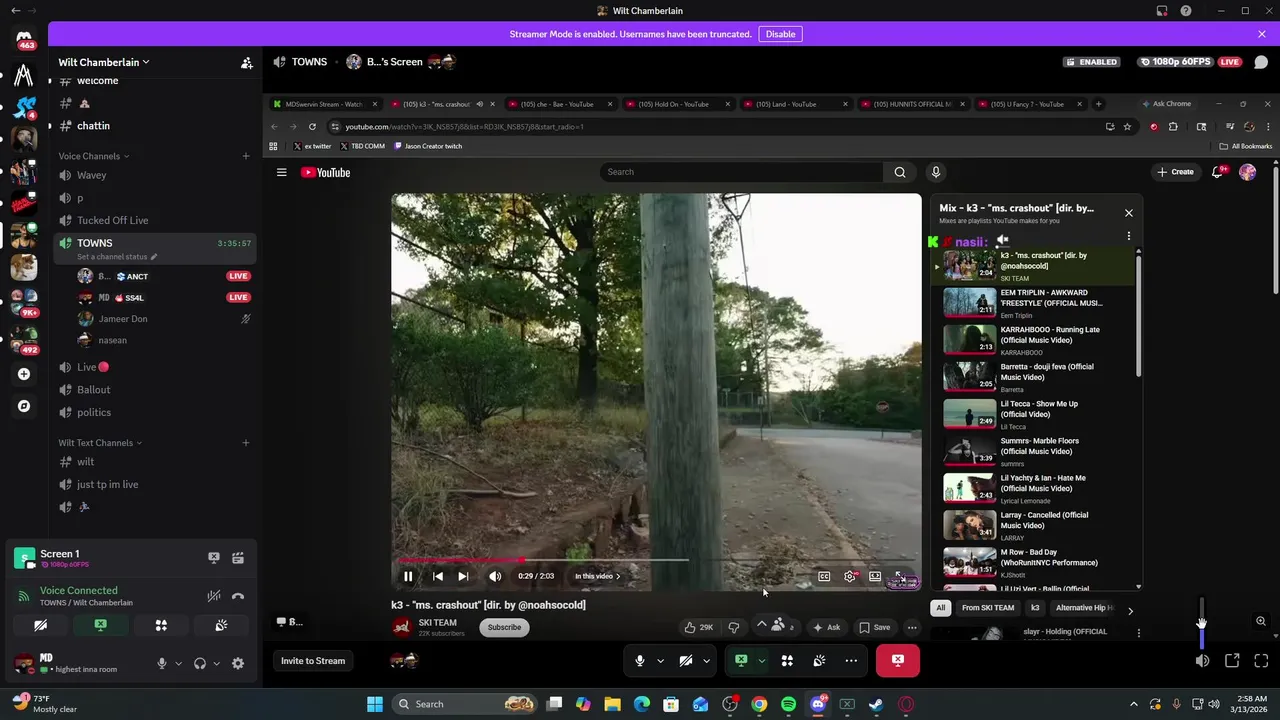This screenshot has width=1280, height=720.
Task: Mute microphone in bottom stream bar
Action: point(640,661)
